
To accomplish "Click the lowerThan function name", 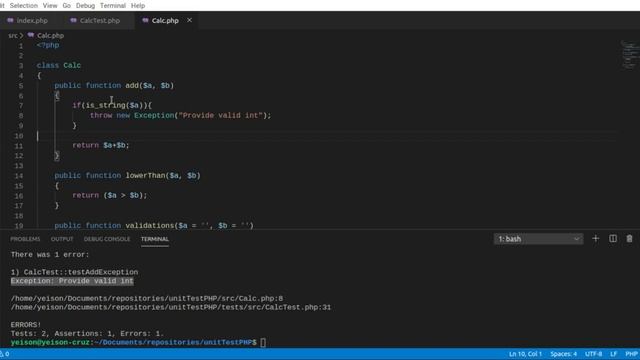I will (145, 176).
